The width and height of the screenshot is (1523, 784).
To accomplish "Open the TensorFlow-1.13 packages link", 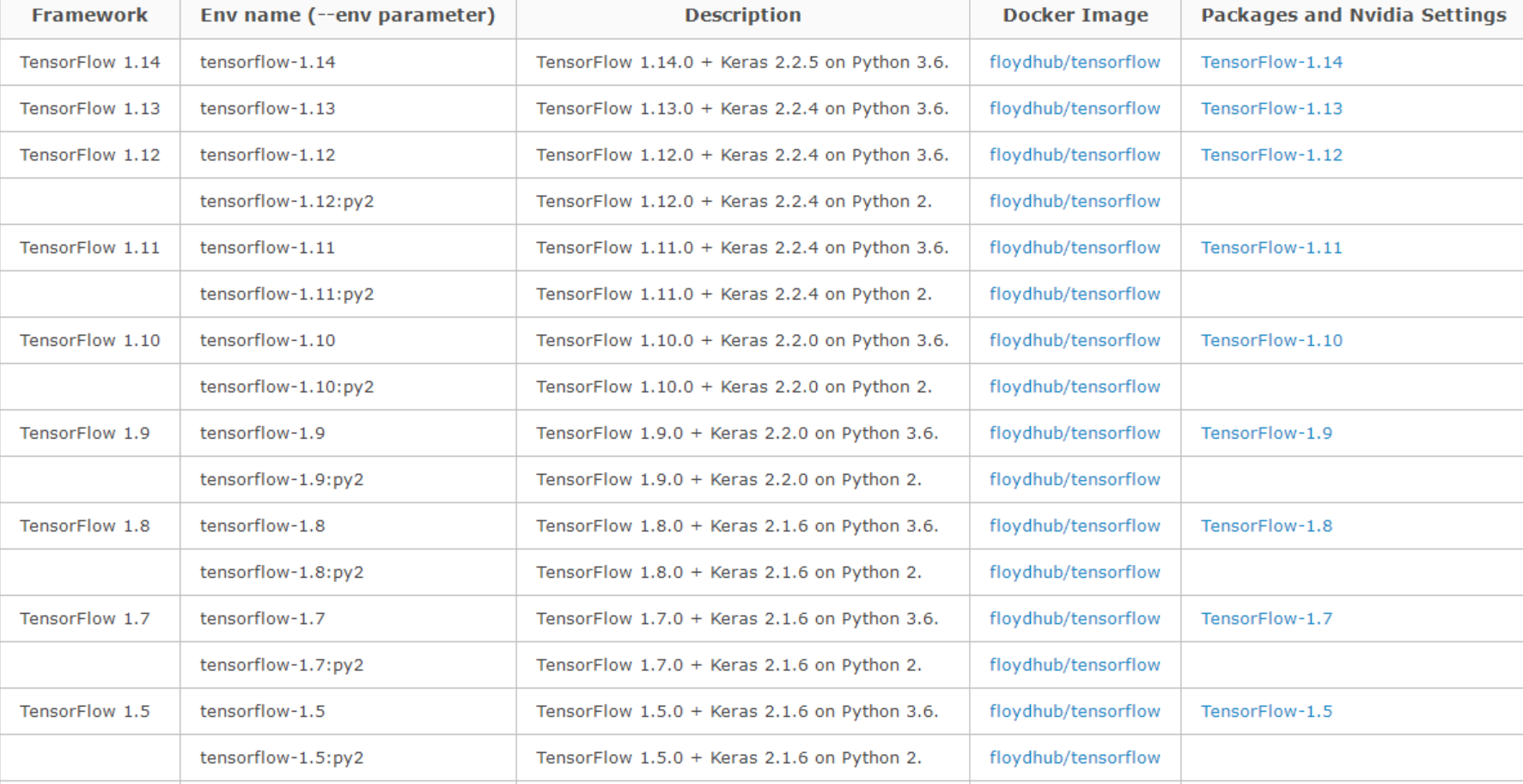I will (x=1271, y=108).
